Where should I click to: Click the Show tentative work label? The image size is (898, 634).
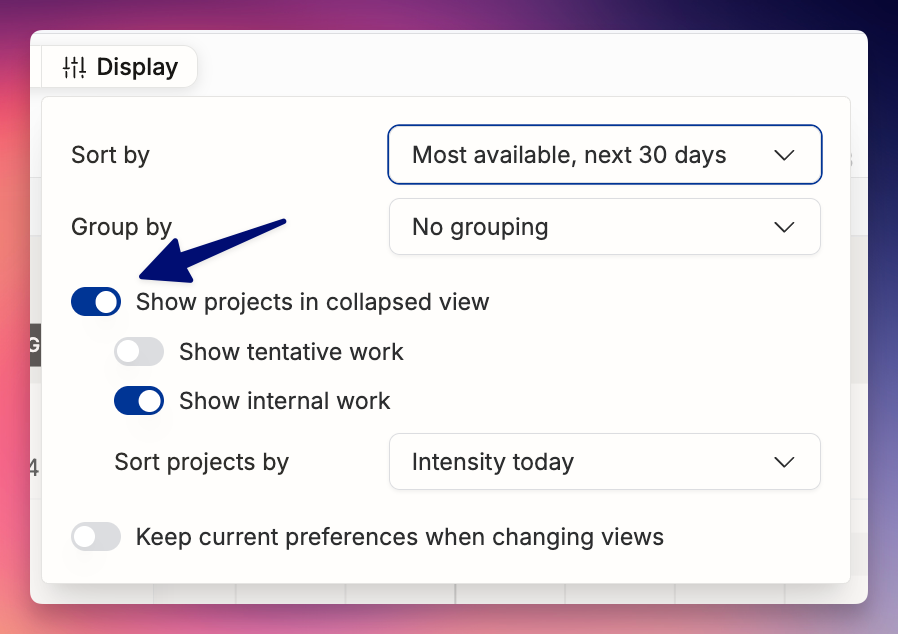(291, 352)
